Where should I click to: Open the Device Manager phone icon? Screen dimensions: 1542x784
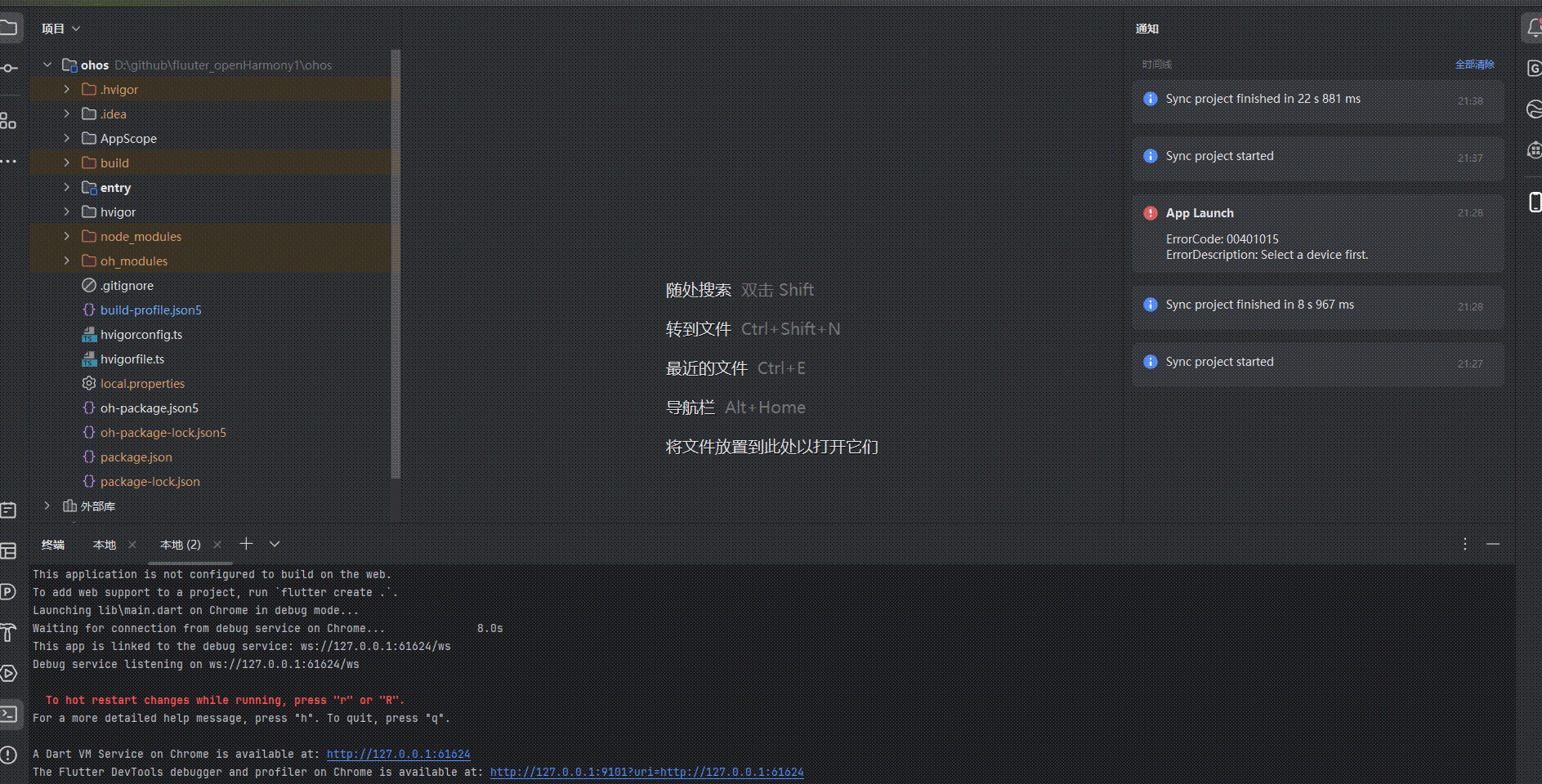coord(1534,202)
